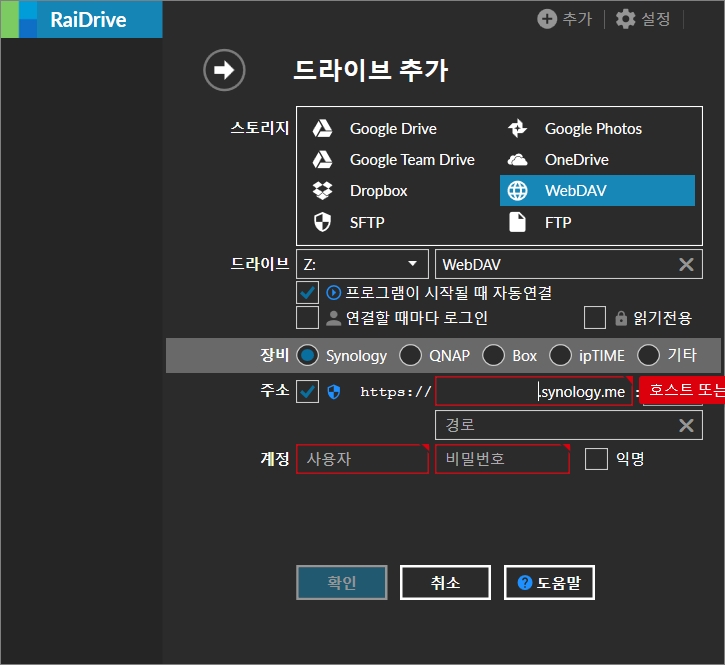Enable the 읽기전용 read-only checkbox
Viewport: 725px width, 665px height.
click(x=595, y=318)
